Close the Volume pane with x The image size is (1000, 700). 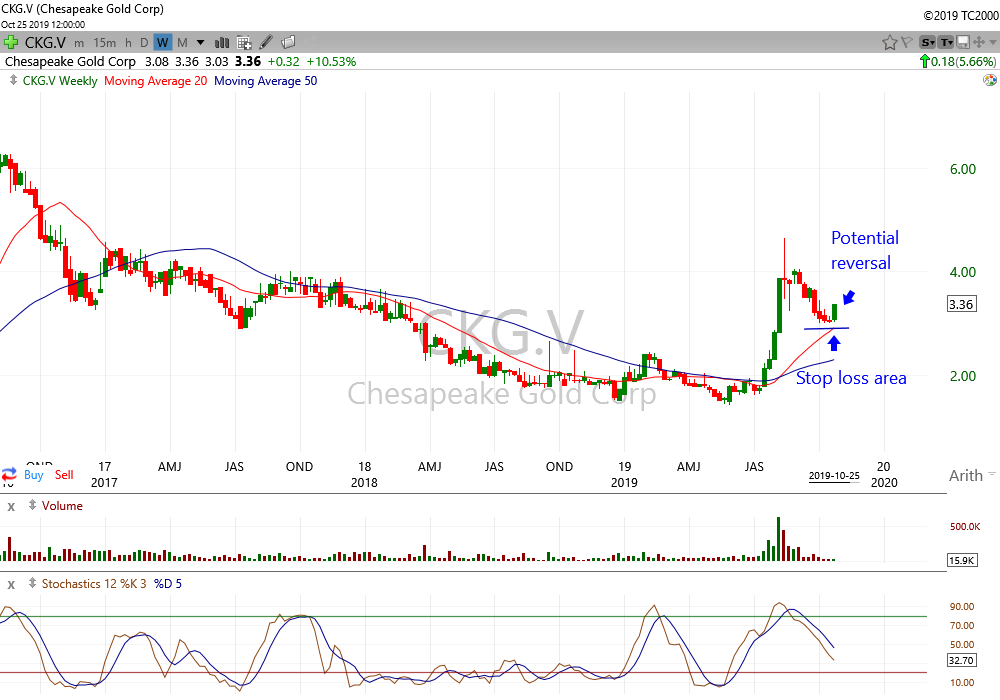click(11, 507)
